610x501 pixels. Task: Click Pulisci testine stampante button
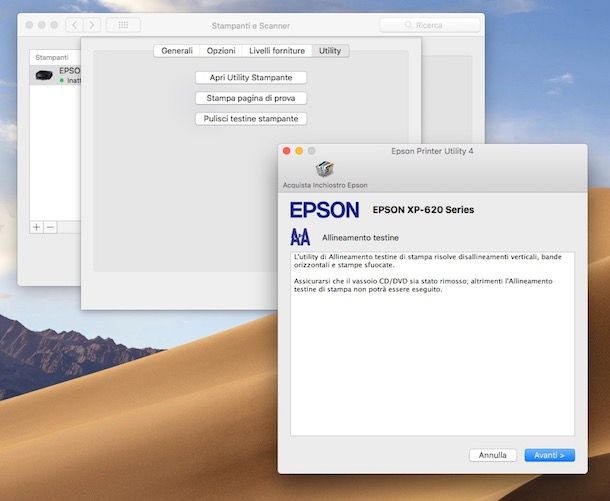tap(251, 119)
